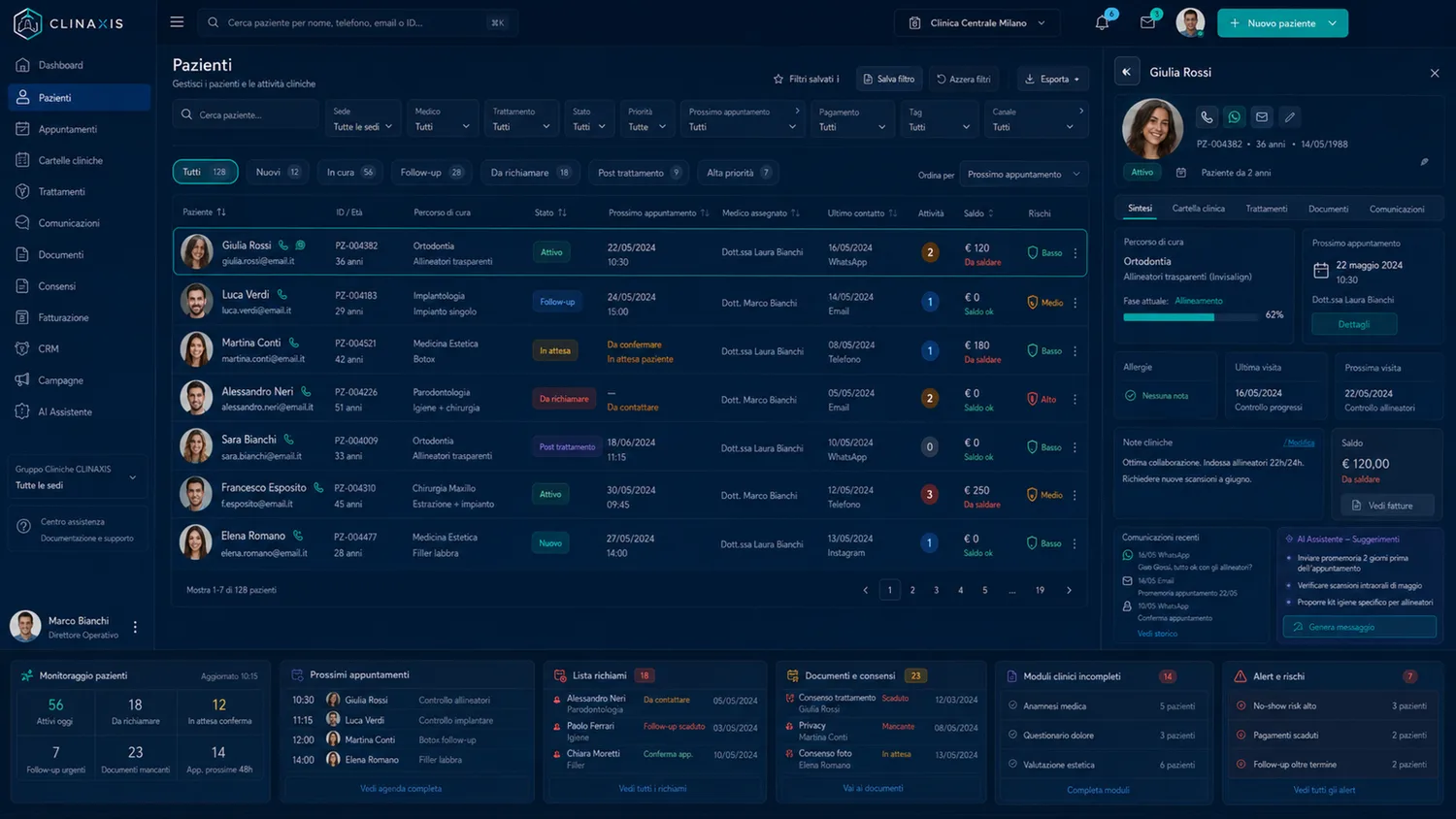The height and width of the screenshot is (819, 1456).
Task: Go to page 2 in pagination
Action: (912, 590)
